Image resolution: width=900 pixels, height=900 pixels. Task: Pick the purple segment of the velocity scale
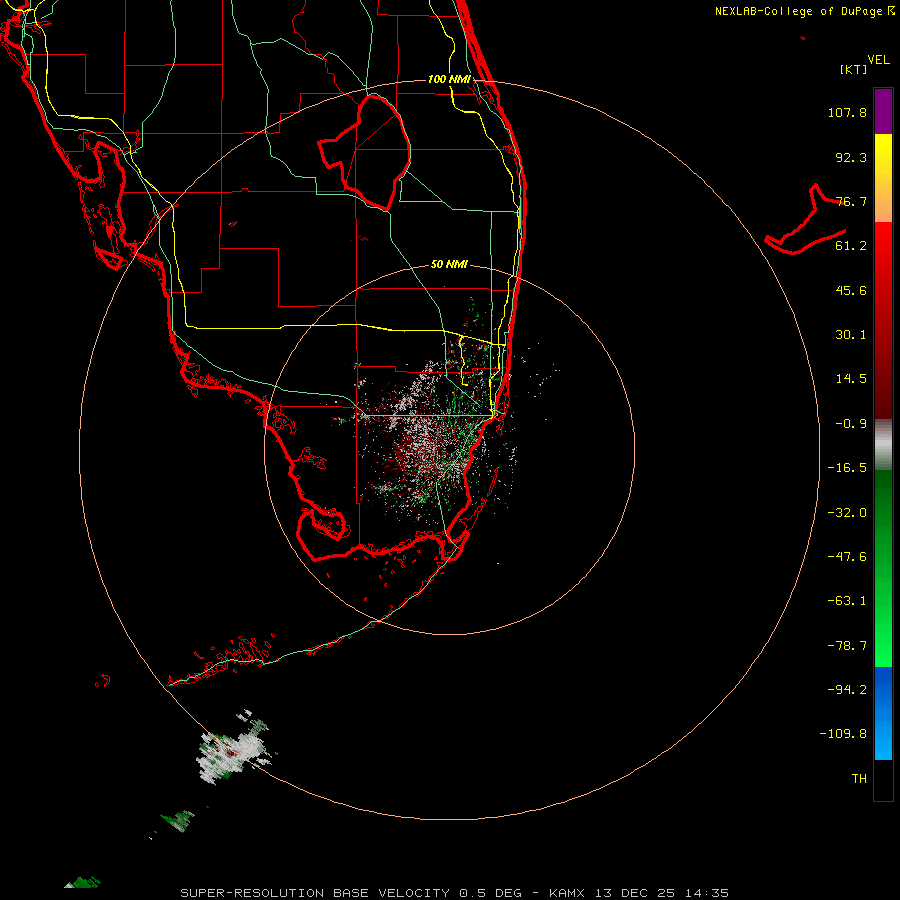[883, 111]
